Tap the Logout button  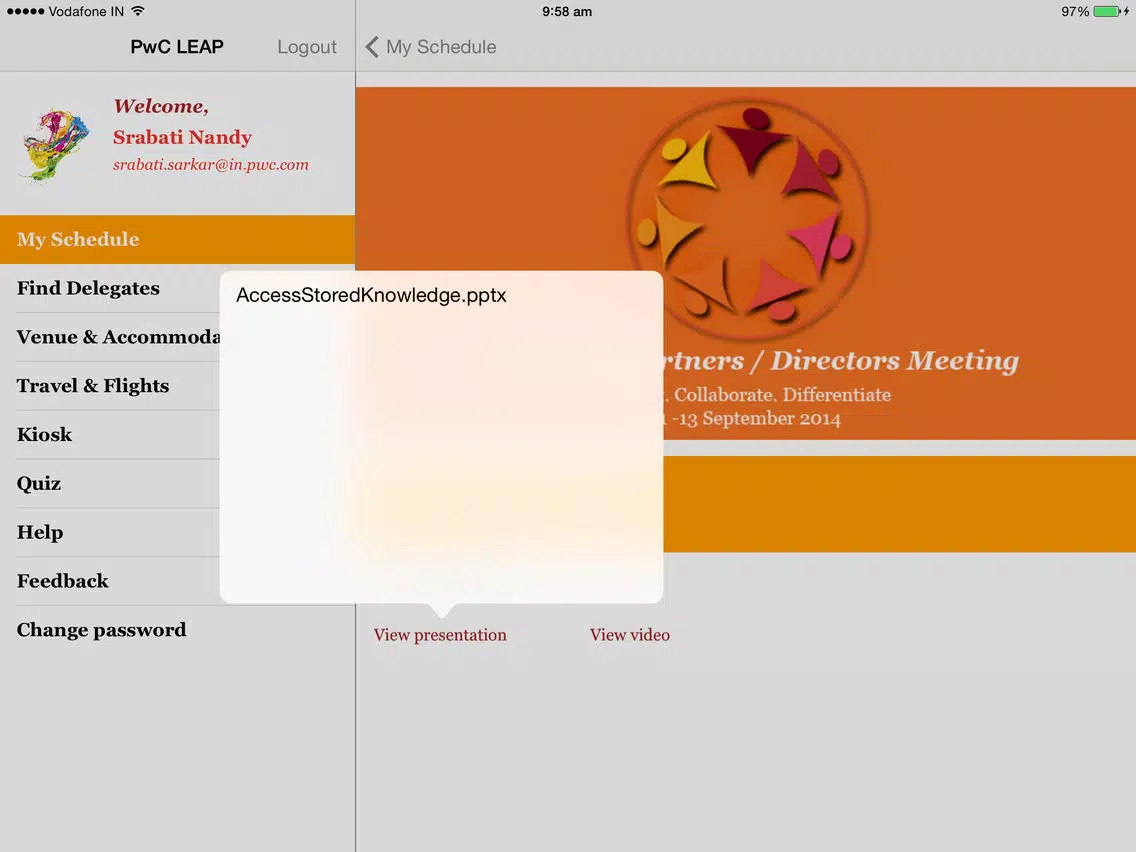click(x=306, y=47)
